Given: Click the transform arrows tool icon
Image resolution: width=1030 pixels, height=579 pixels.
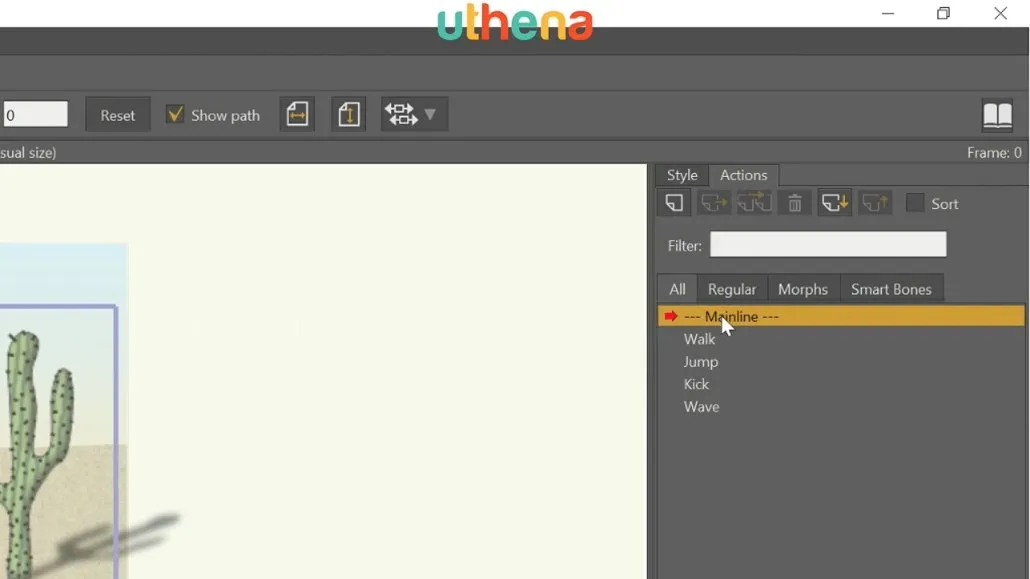Looking at the screenshot, I should (x=401, y=114).
